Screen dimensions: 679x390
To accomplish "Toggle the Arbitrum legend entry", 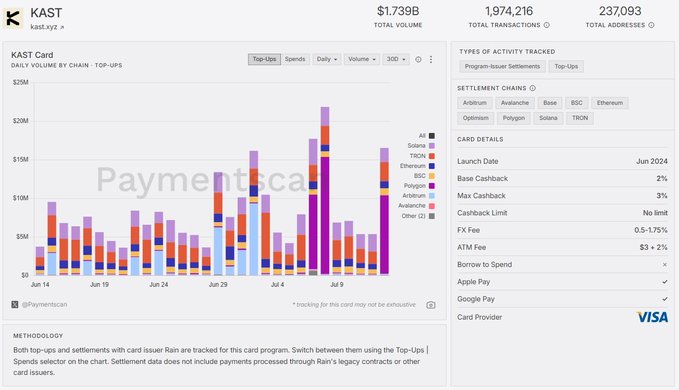I will (x=418, y=196).
